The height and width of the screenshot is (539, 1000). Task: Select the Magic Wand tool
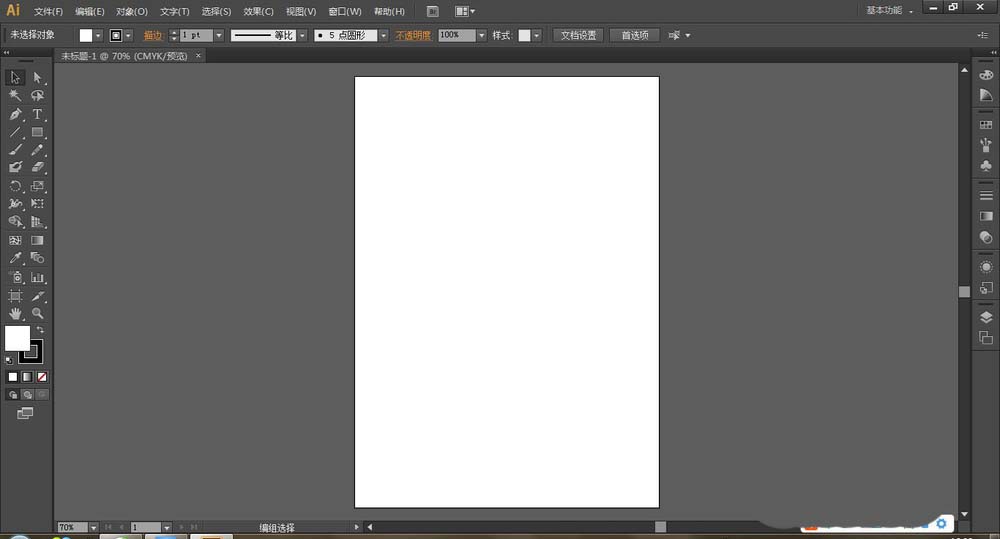coord(15,95)
